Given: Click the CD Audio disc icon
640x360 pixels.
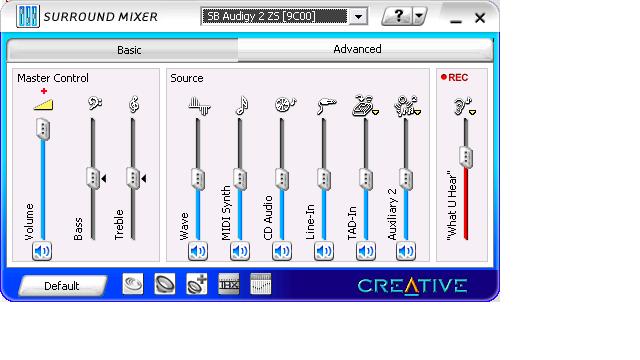Looking at the screenshot, I should click(x=284, y=104).
